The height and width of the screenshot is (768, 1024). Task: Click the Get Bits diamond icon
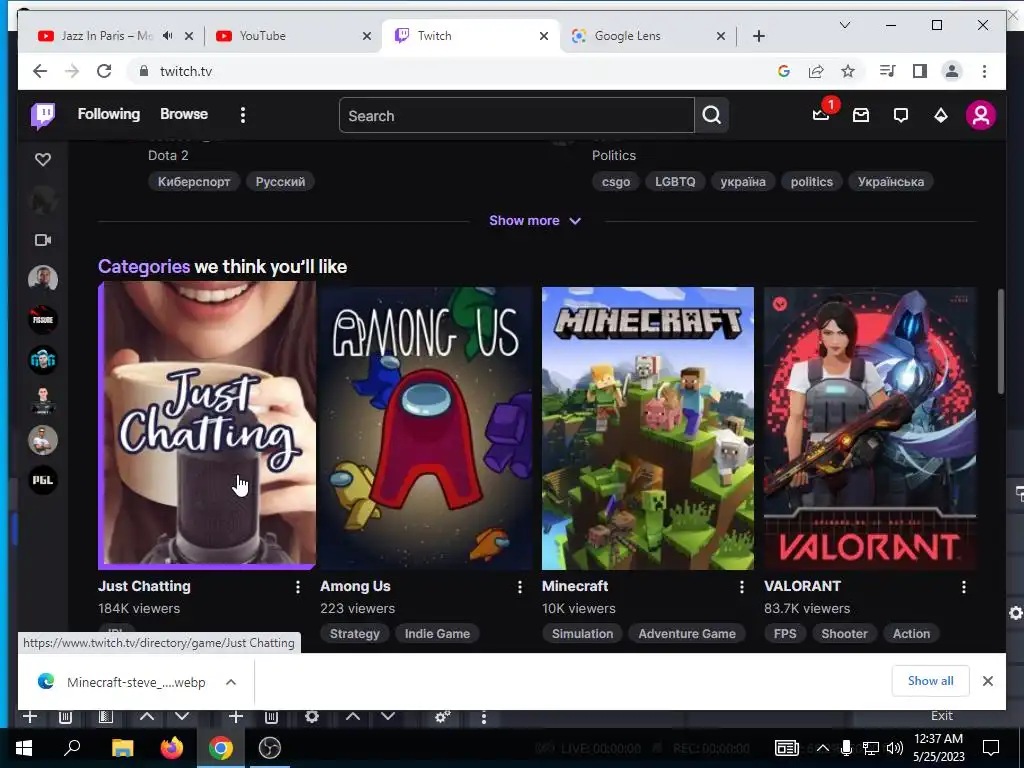coord(940,116)
